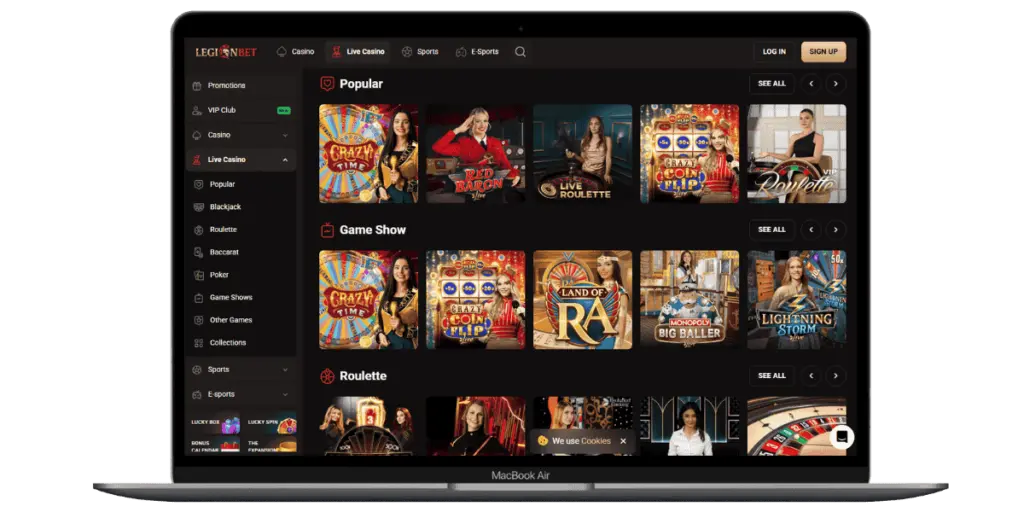This screenshot has height=512, width=1024.
Task: Show next games in Game Show row
Action: (835, 230)
